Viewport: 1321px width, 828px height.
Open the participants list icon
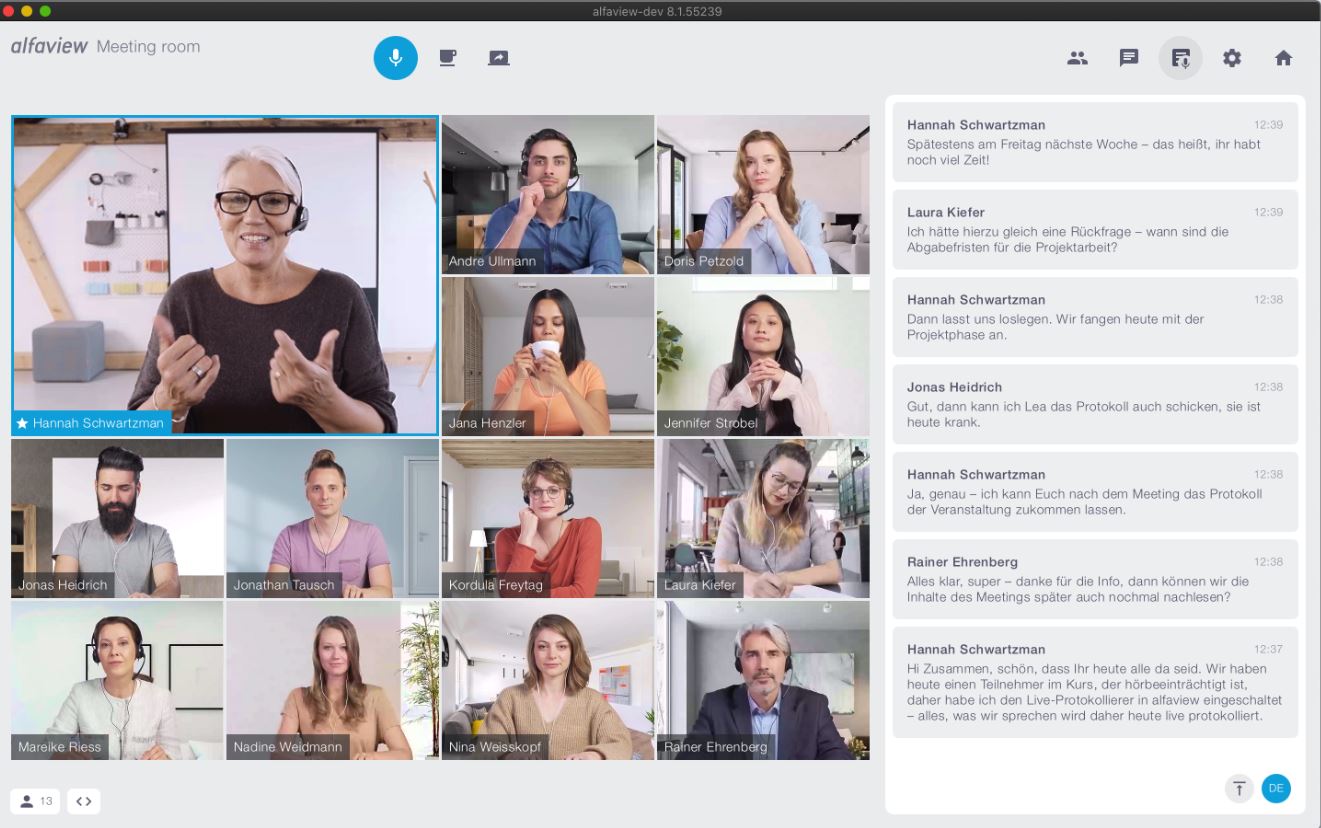[1077, 58]
